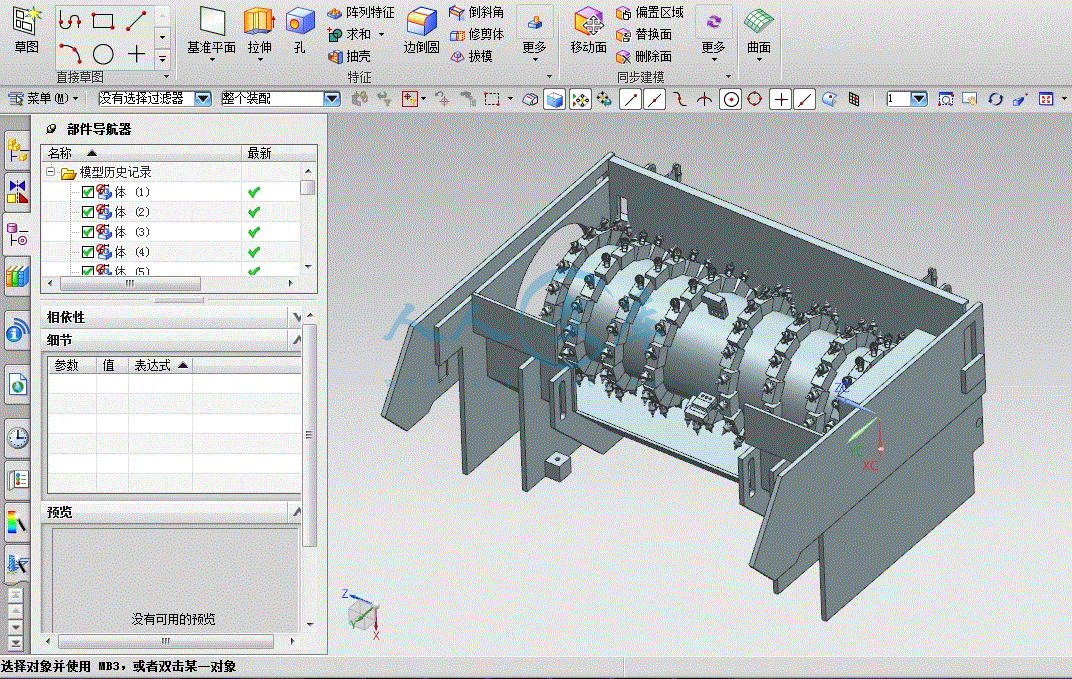The width and height of the screenshot is (1072, 679).
Task: Open the 更多 dropdown in 特征 group
Action: point(535,35)
